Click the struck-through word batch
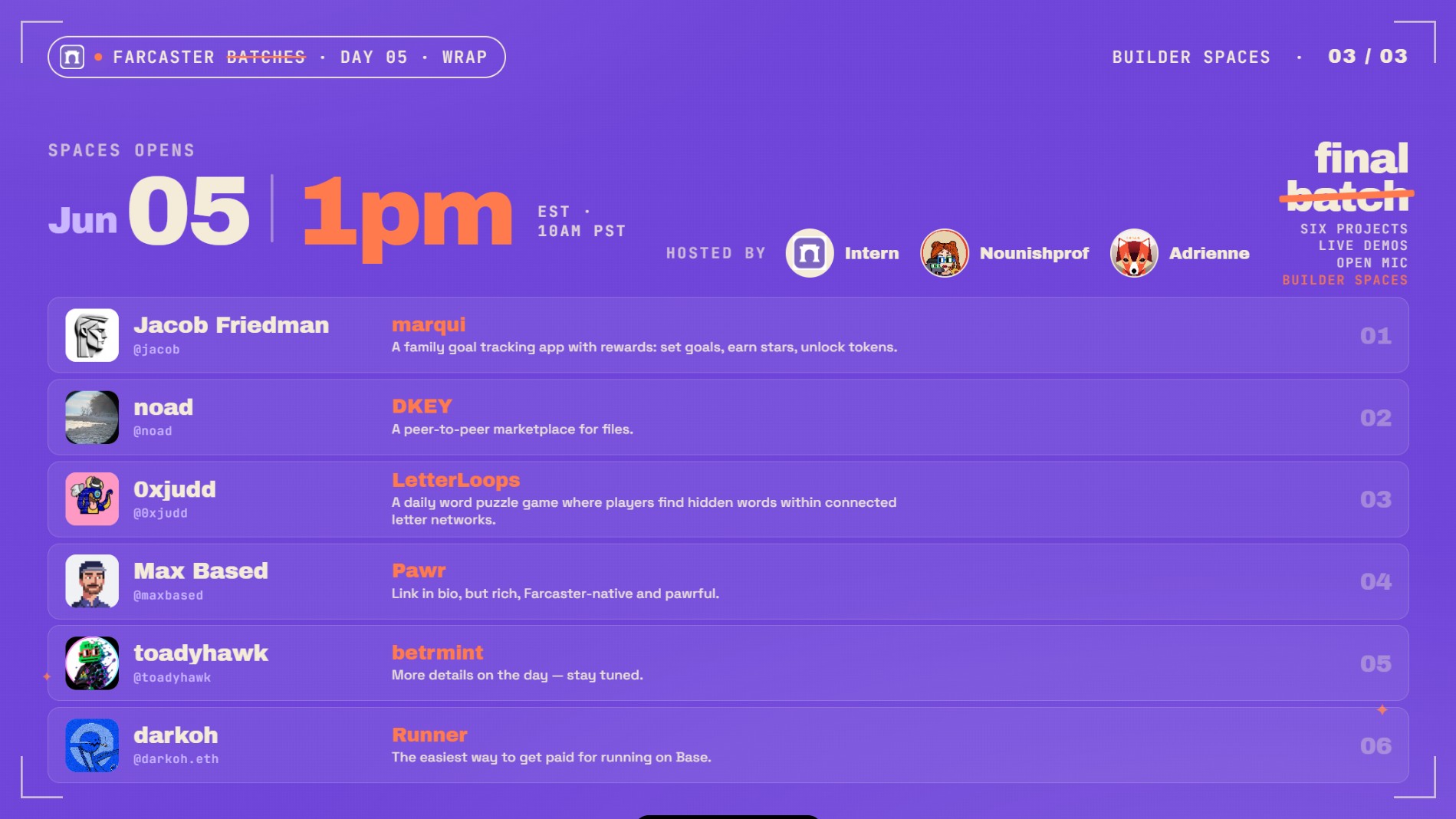This screenshot has width=1456, height=819. click(1347, 196)
